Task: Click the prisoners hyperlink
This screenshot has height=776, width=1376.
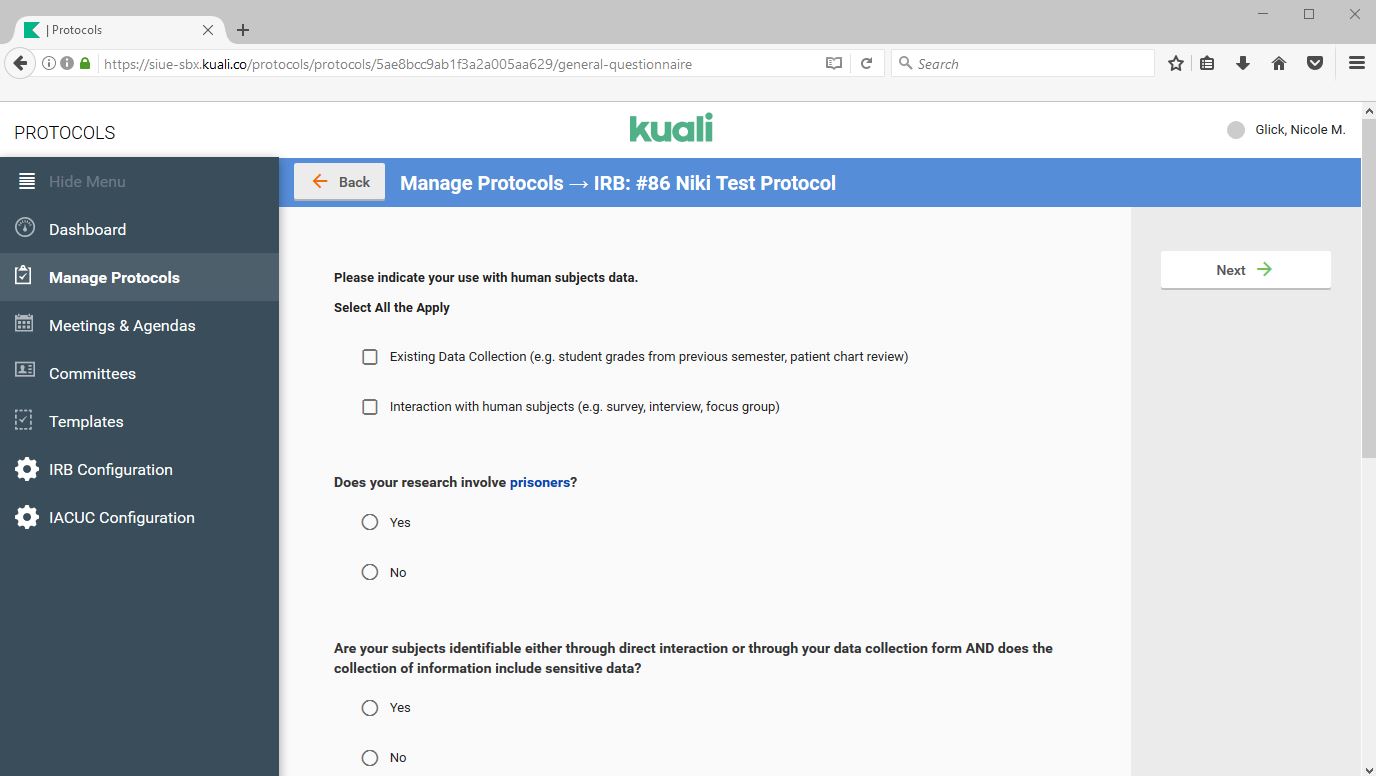Action: pos(539,482)
